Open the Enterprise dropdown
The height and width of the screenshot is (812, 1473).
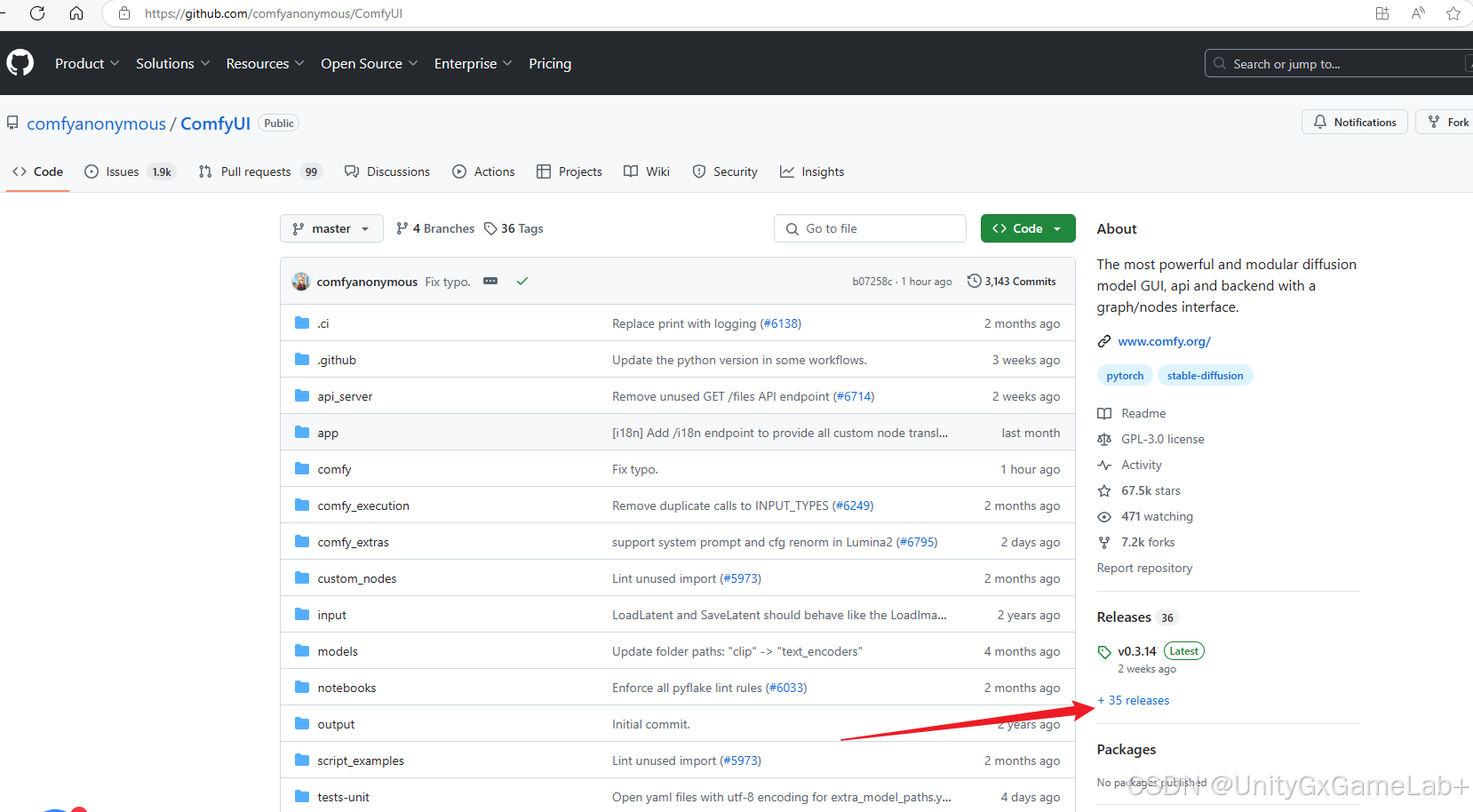473,63
